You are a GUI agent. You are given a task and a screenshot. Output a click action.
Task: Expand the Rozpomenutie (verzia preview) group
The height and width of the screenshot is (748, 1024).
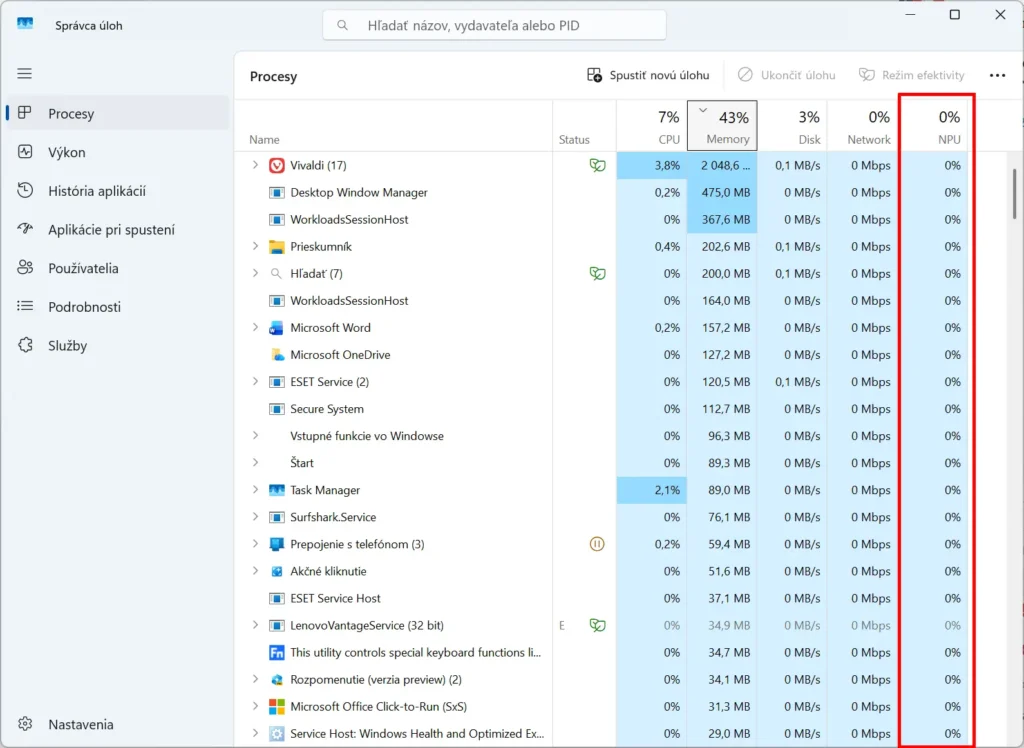[x=255, y=679]
